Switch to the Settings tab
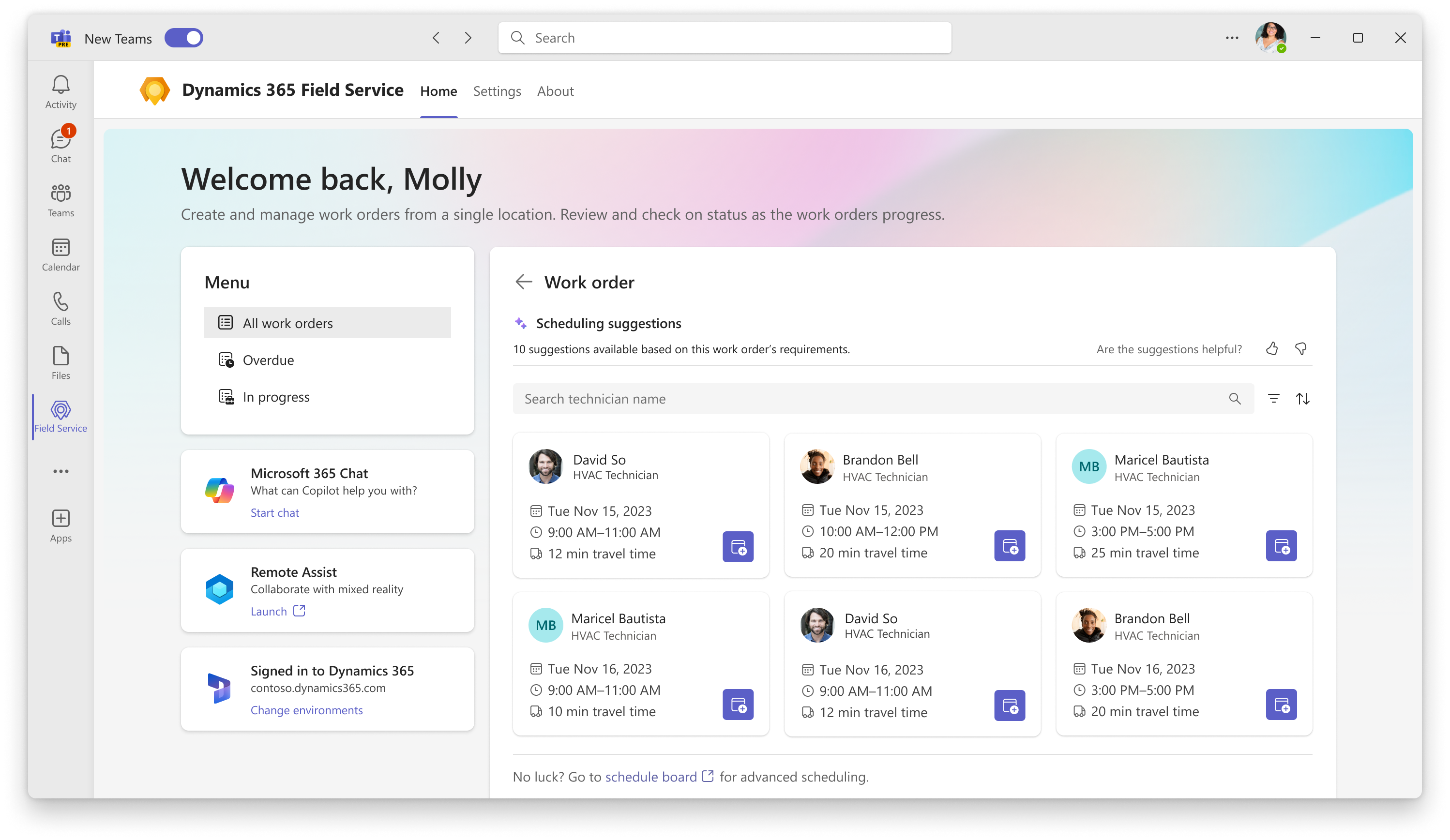 coord(497,91)
